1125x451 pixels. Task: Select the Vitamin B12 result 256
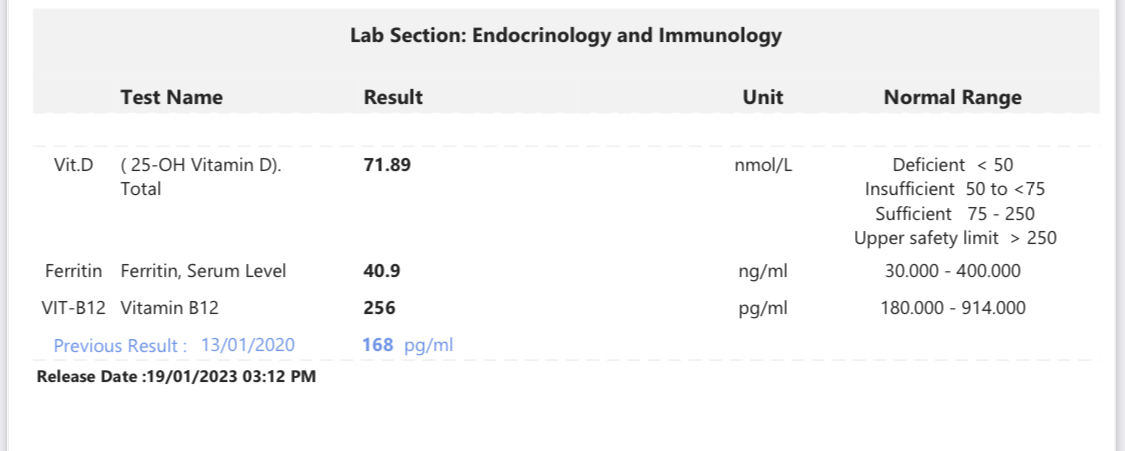pos(379,308)
